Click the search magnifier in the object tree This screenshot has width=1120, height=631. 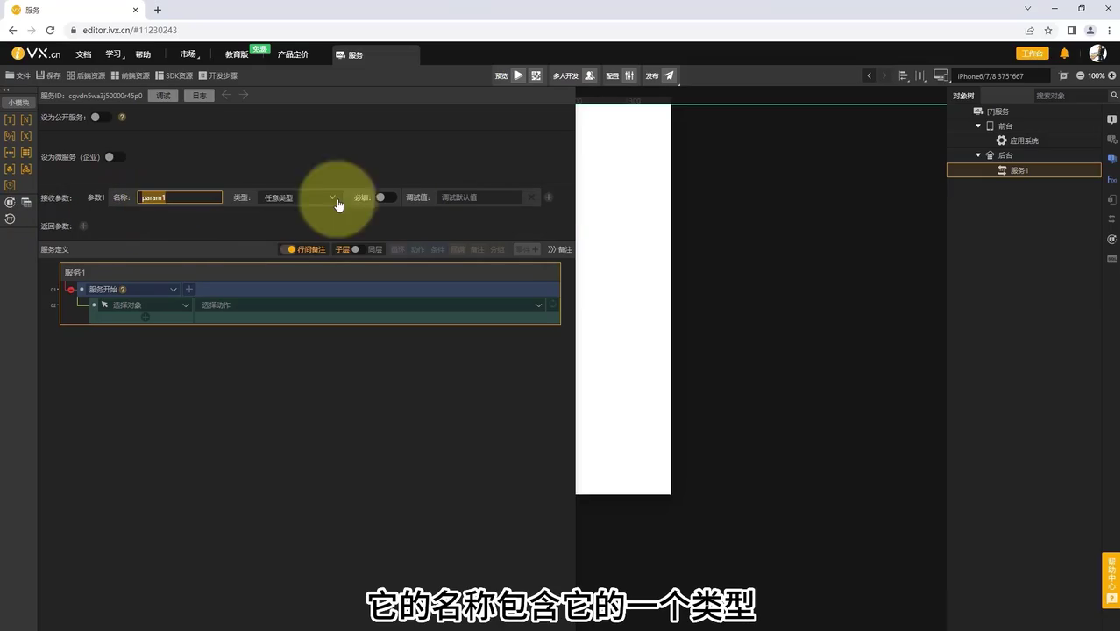click(1114, 95)
